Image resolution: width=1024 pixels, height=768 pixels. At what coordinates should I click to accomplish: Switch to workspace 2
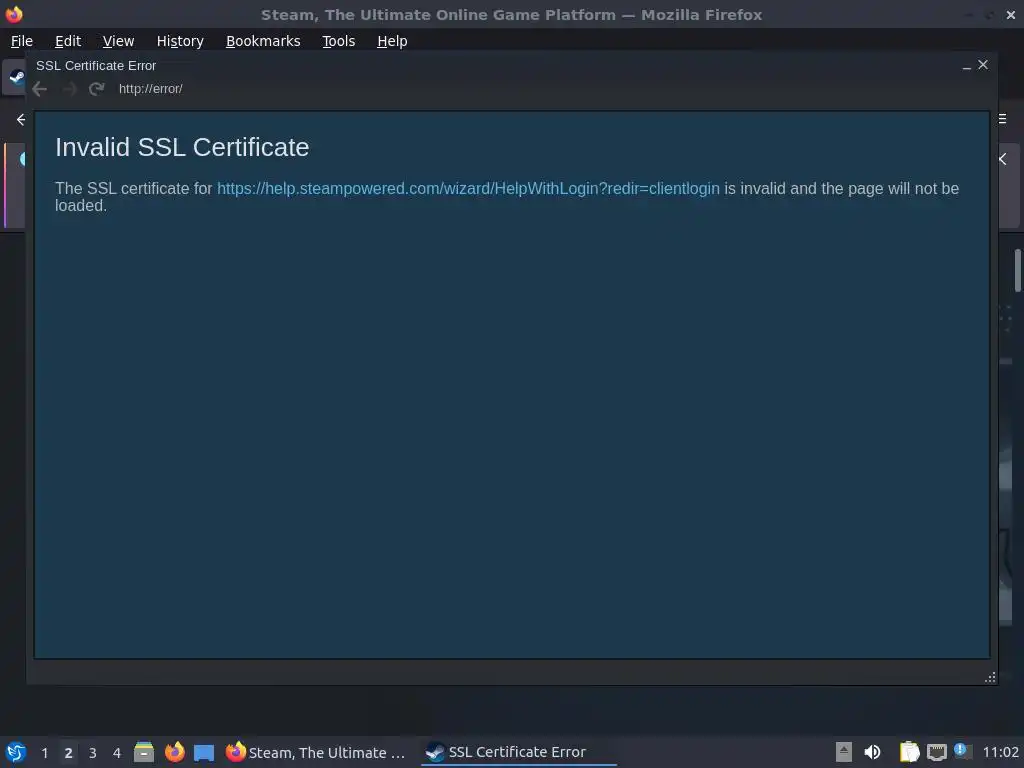click(x=68, y=753)
